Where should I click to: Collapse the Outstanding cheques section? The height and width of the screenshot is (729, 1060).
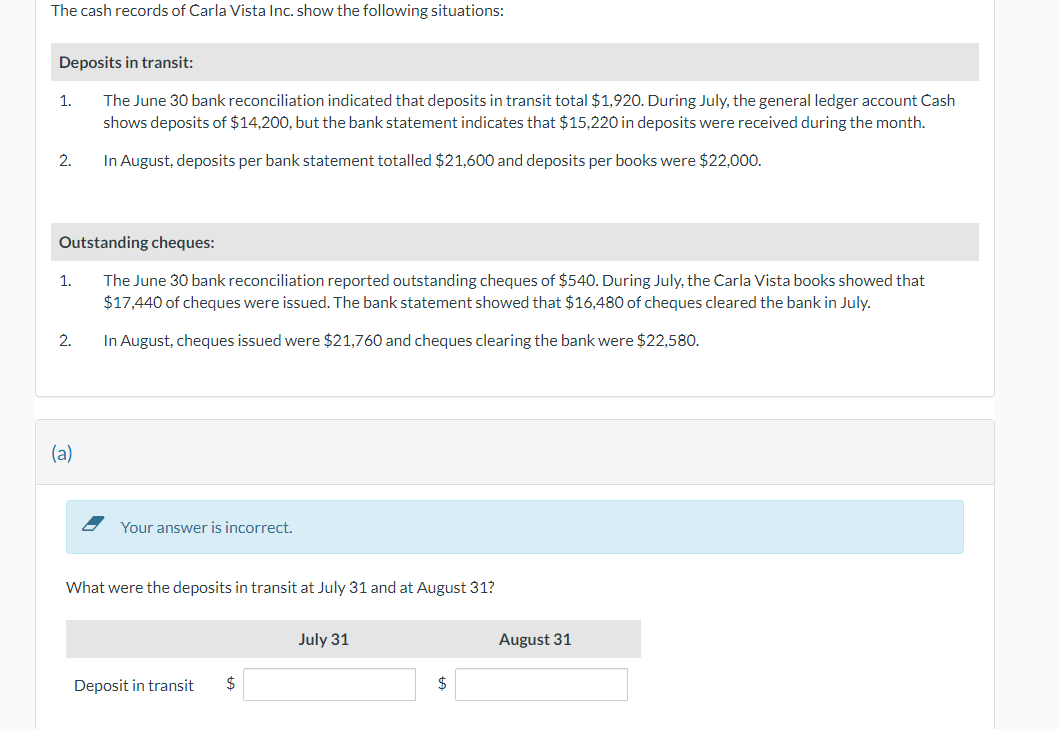pos(135,242)
